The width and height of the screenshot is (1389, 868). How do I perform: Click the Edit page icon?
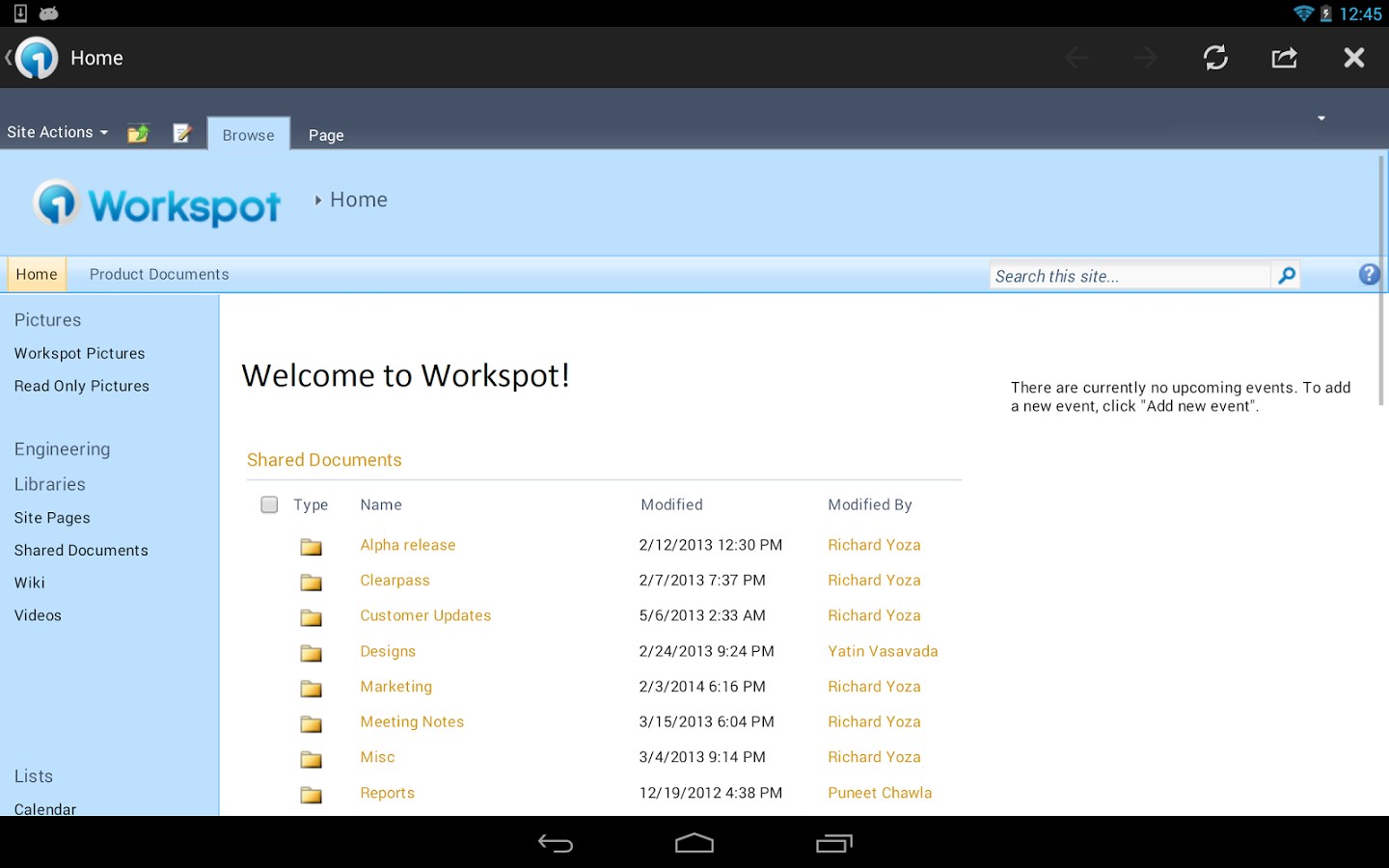pos(182,133)
